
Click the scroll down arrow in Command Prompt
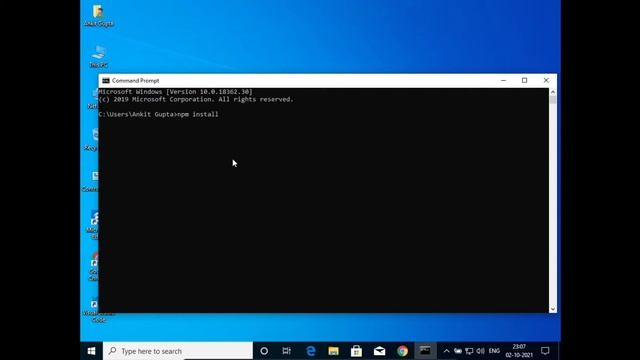click(x=553, y=309)
